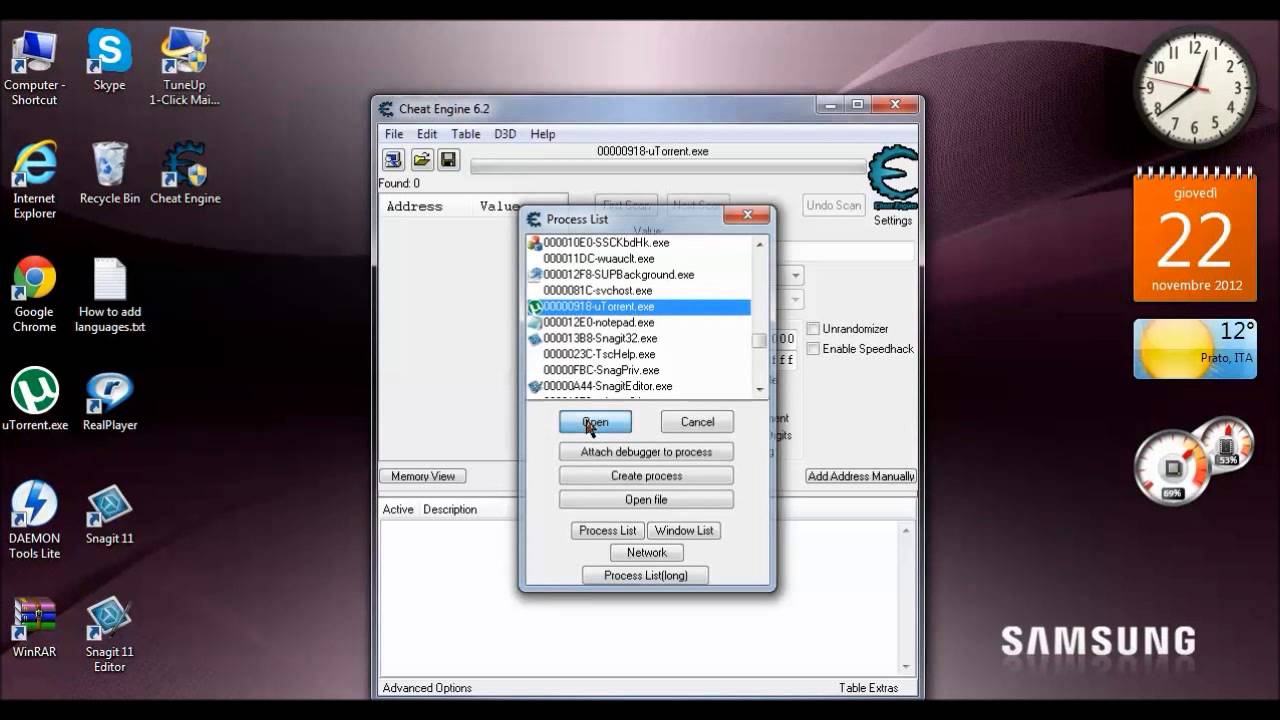This screenshot has height=720, width=1280.
Task: Switch to Process List view button
Action: 607,531
